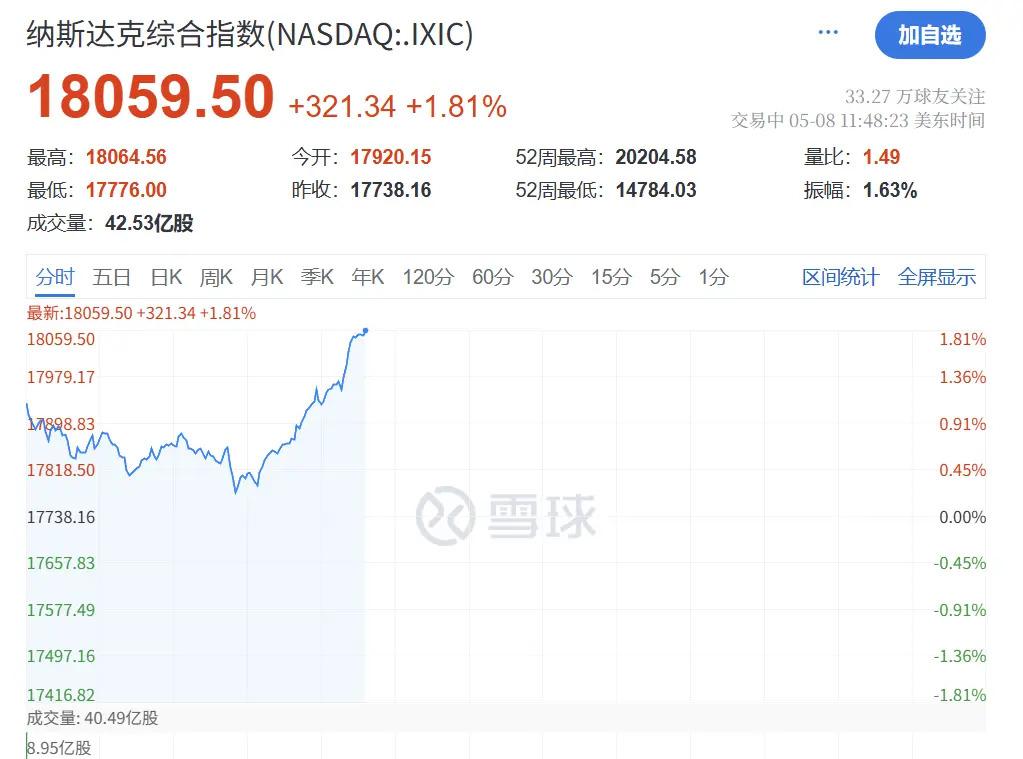Click the 加自选 button
Screen dimensions: 1023x759
click(x=930, y=35)
